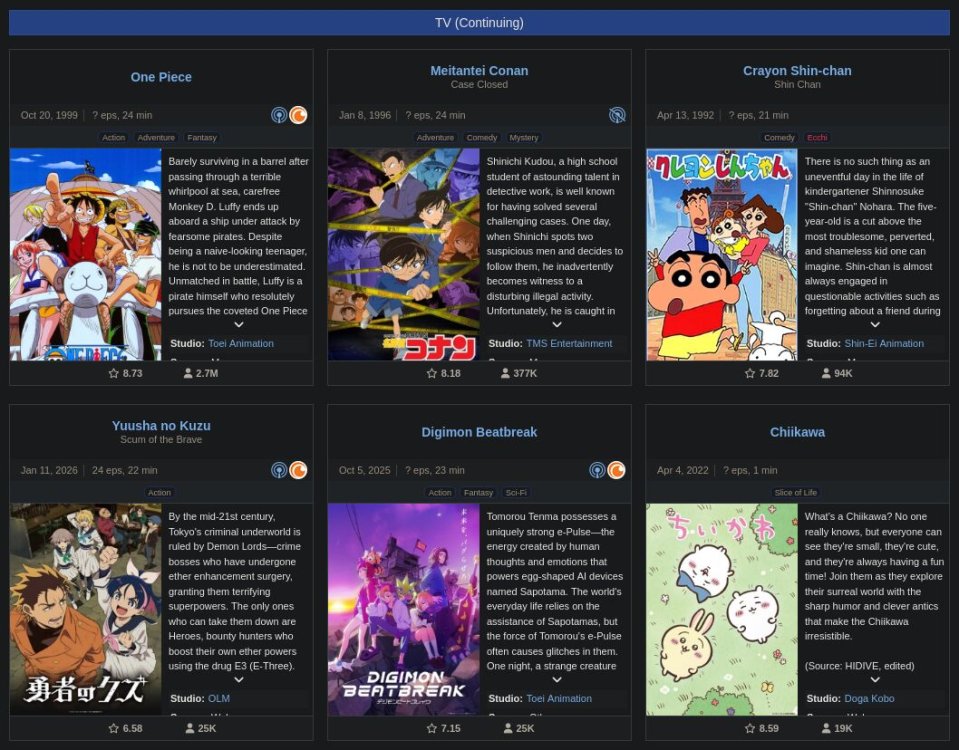Screen dimensions: 959x750
Task: Open the Yuusha no Kuzu title link
Action: point(161,426)
